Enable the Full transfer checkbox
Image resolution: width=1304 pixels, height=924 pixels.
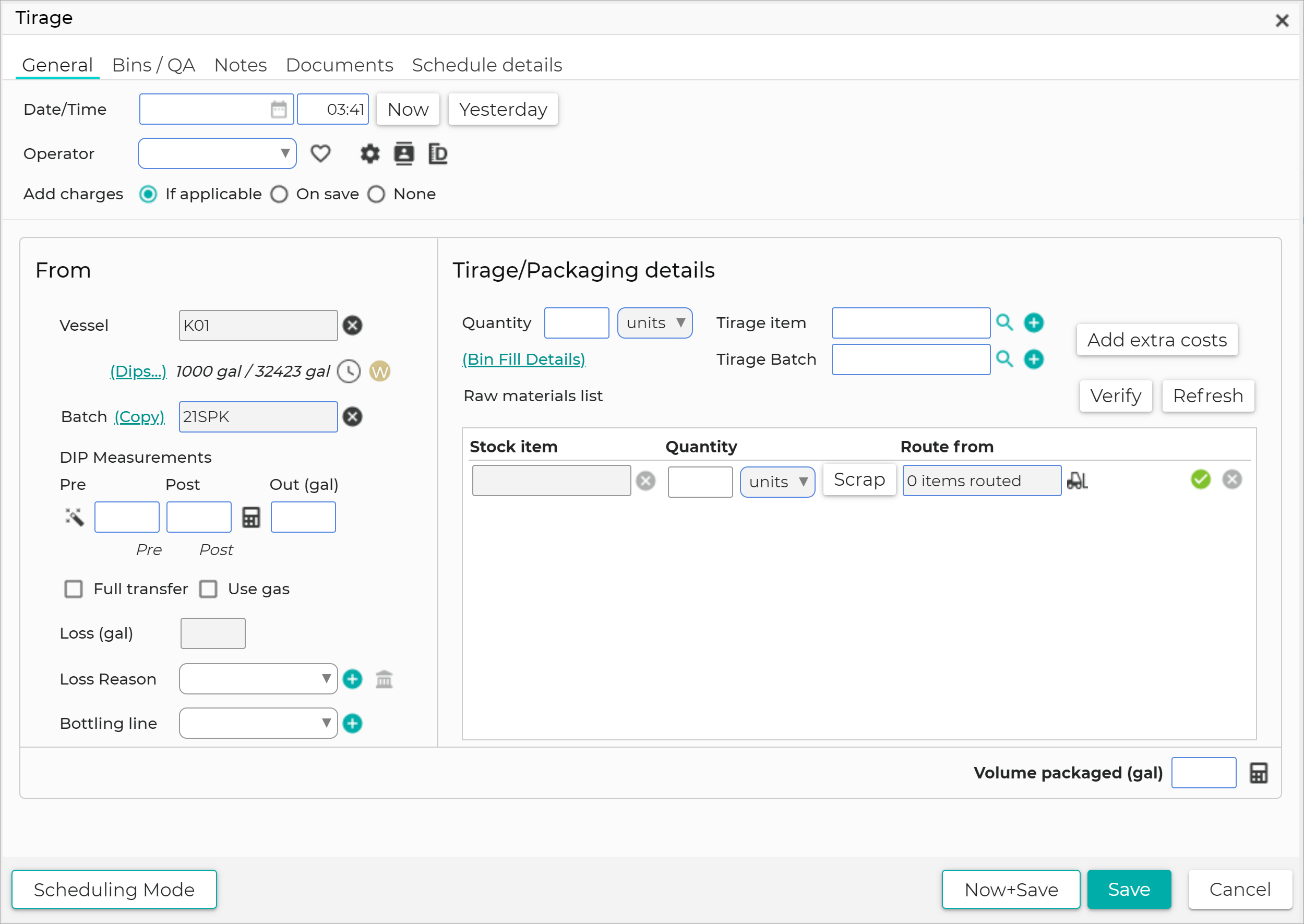pyautogui.click(x=74, y=589)
